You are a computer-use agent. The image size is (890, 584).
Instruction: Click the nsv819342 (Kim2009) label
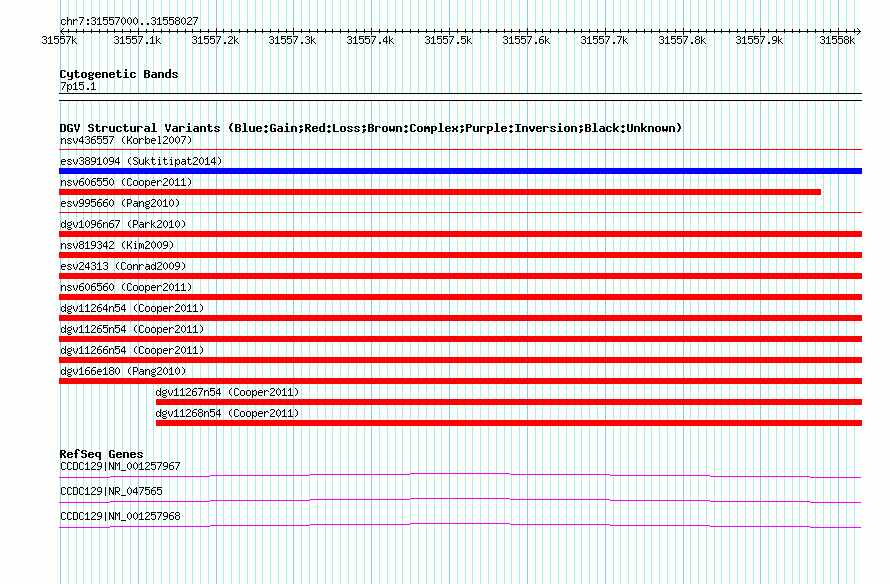coord(117,245)
